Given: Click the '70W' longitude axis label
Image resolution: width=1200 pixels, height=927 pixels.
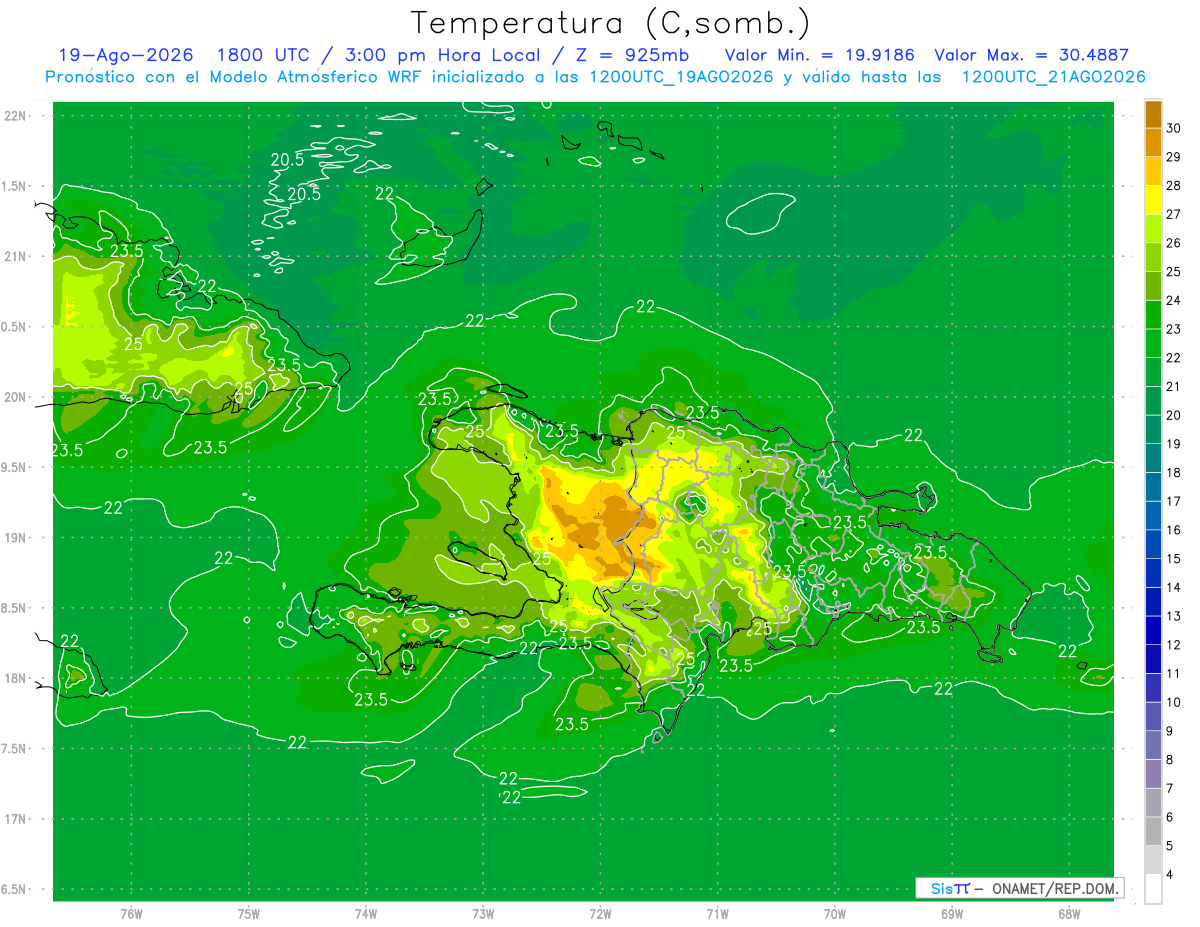Looking at the screenshot, I should pyautogui.click(x=835, y=913).
